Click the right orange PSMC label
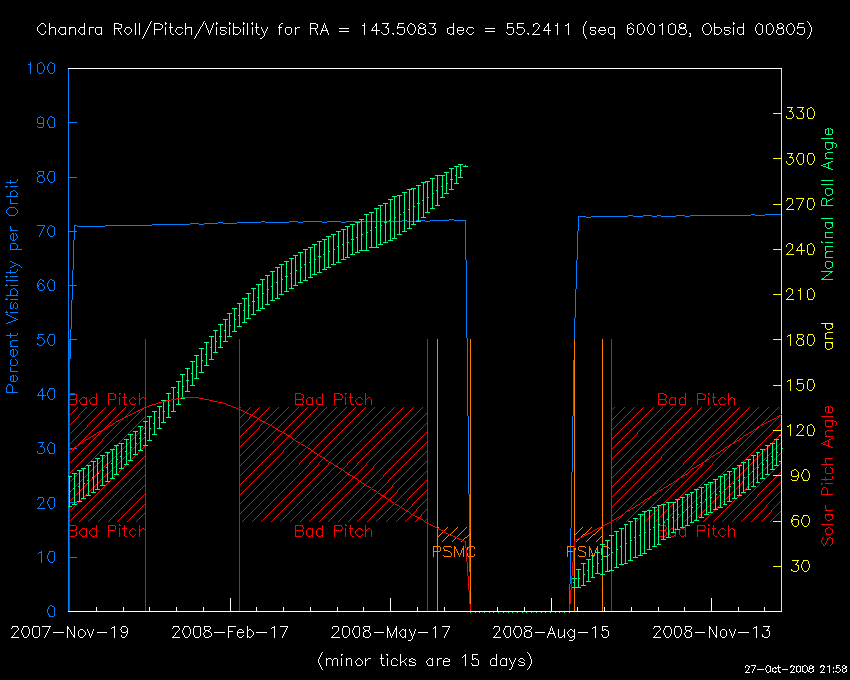The width and height of the screenshot is (850, 680). pos(588,551)
